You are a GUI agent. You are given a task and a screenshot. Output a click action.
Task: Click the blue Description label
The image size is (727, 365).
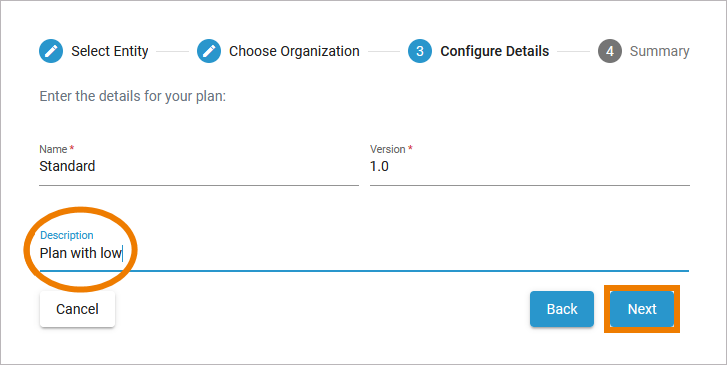coord(67,236)
